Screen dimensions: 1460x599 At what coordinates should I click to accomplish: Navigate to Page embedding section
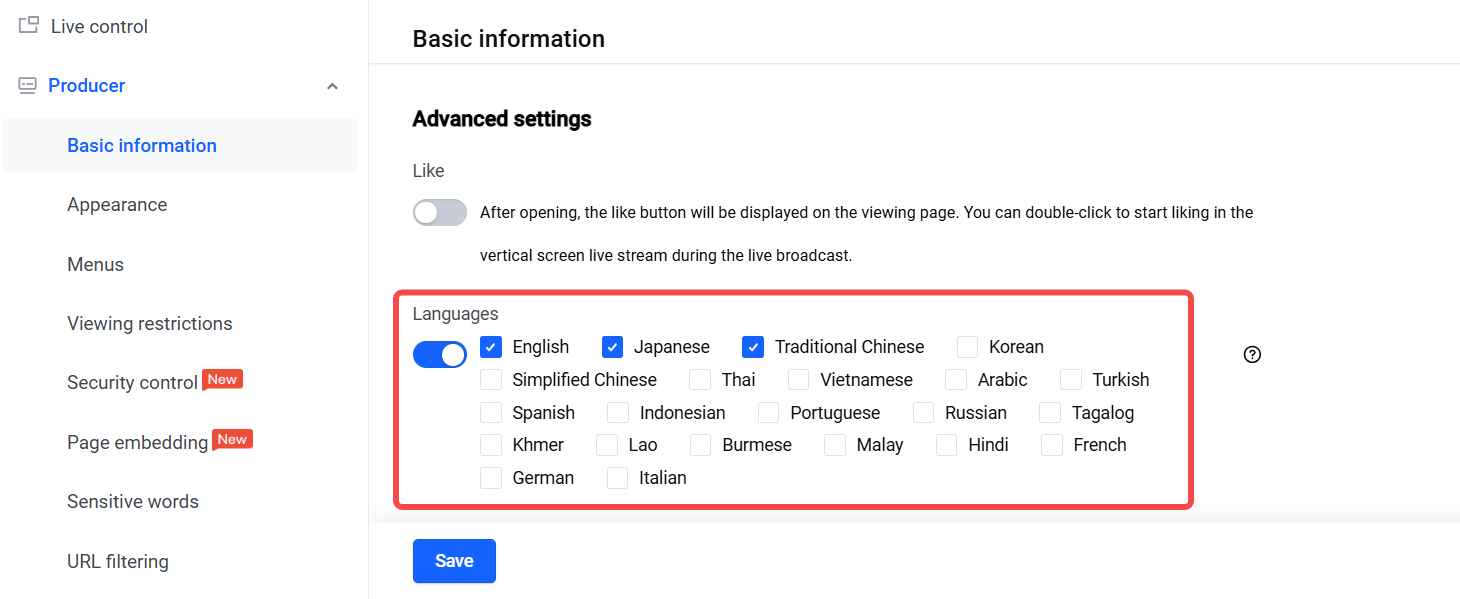pos(137,443)
